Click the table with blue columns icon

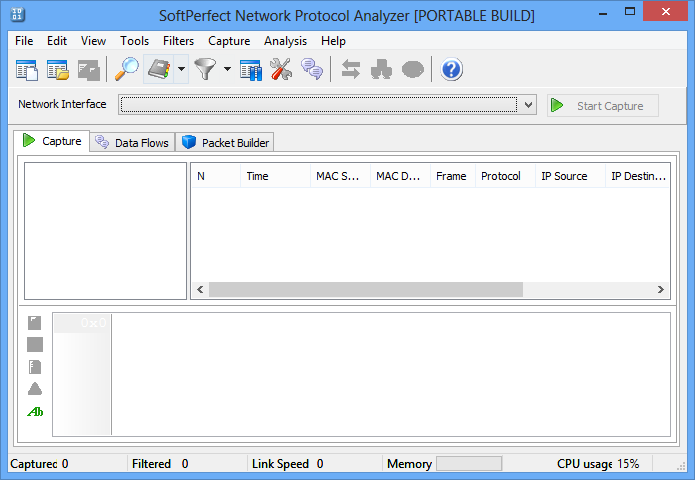coord(251,70)
